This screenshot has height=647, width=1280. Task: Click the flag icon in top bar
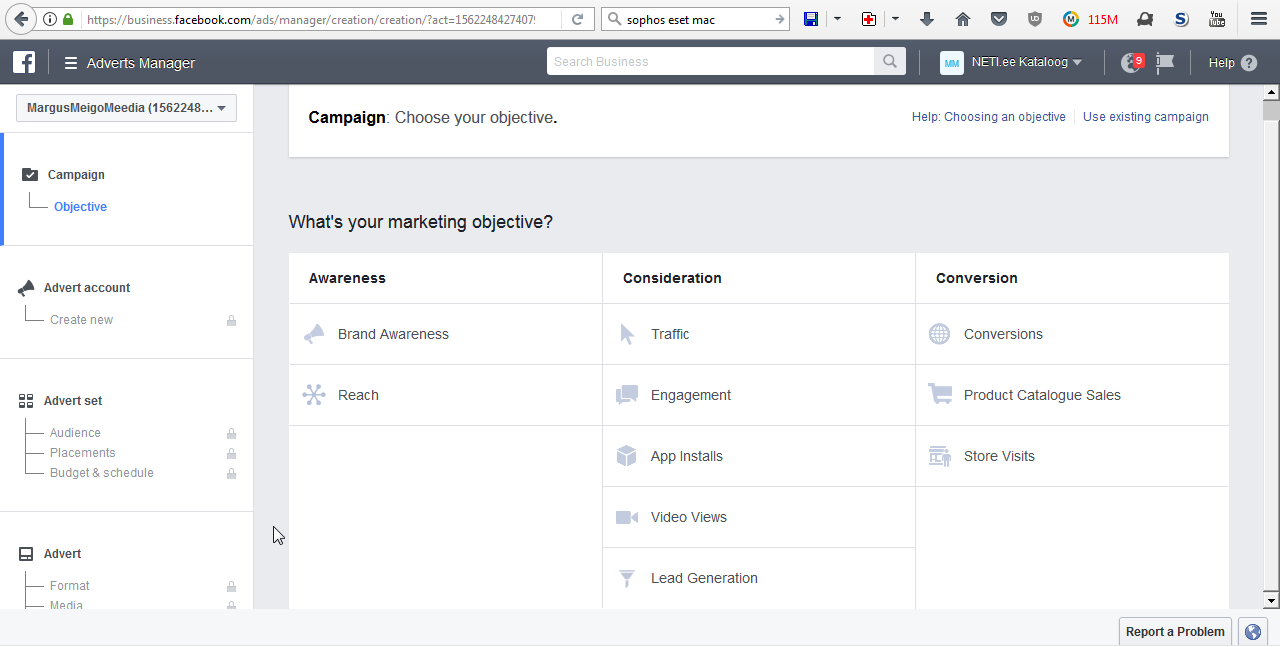1165,62
